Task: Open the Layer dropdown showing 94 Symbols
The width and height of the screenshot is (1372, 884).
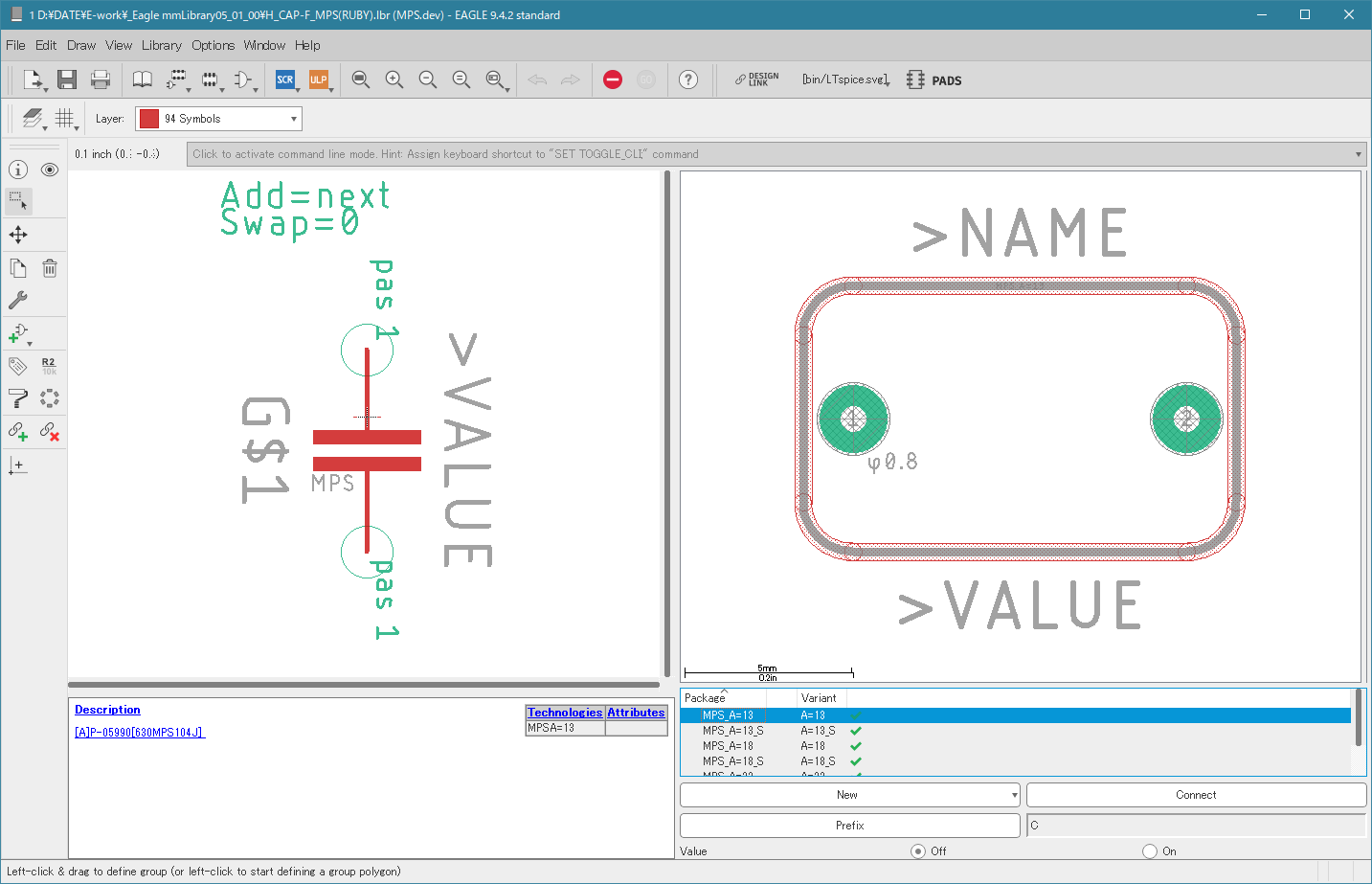Action: [x=218, y=119]
